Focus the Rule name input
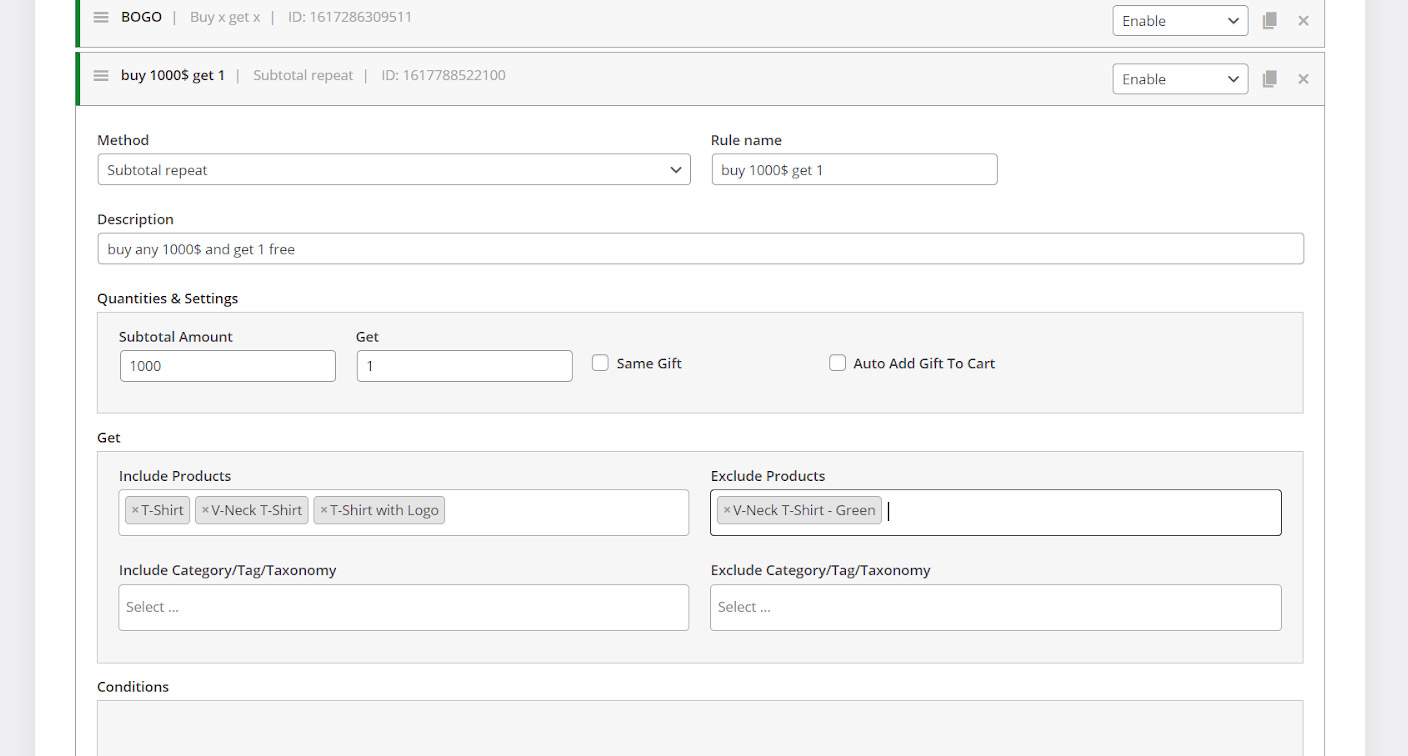The width and height of the screenshot is (1408, 756). (854, 170)
